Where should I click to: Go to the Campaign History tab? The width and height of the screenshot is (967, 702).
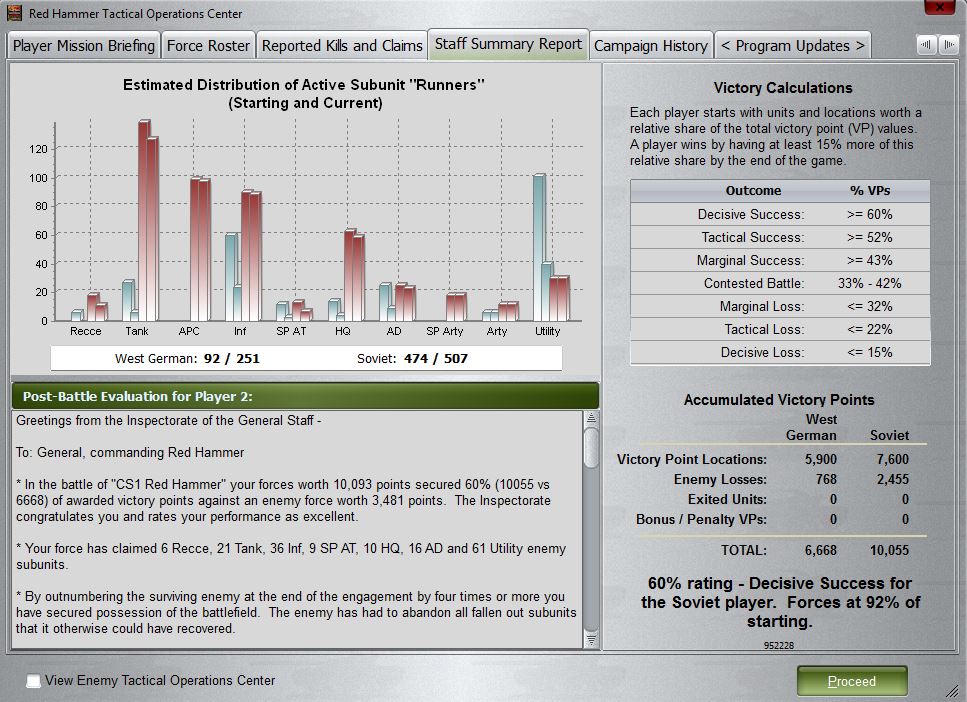pos(651,46)
